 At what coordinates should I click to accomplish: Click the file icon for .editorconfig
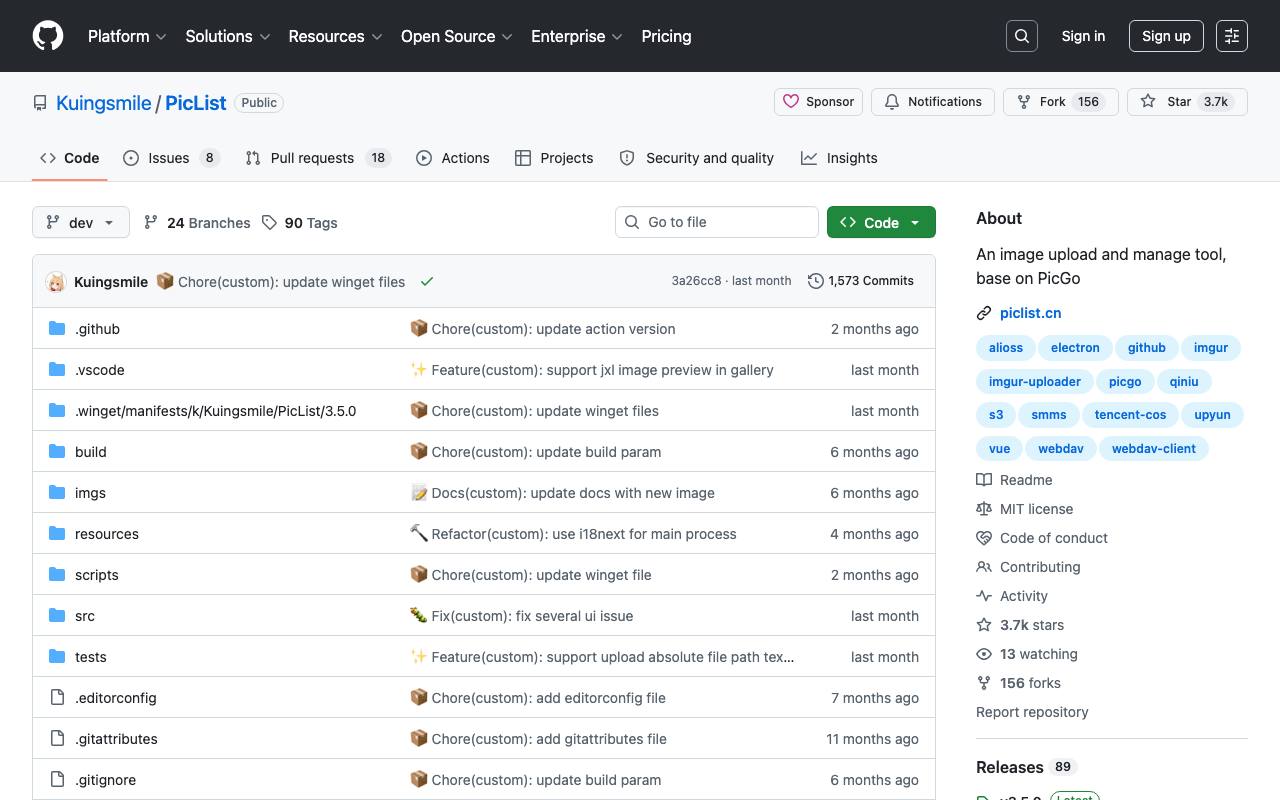[57, 697]
